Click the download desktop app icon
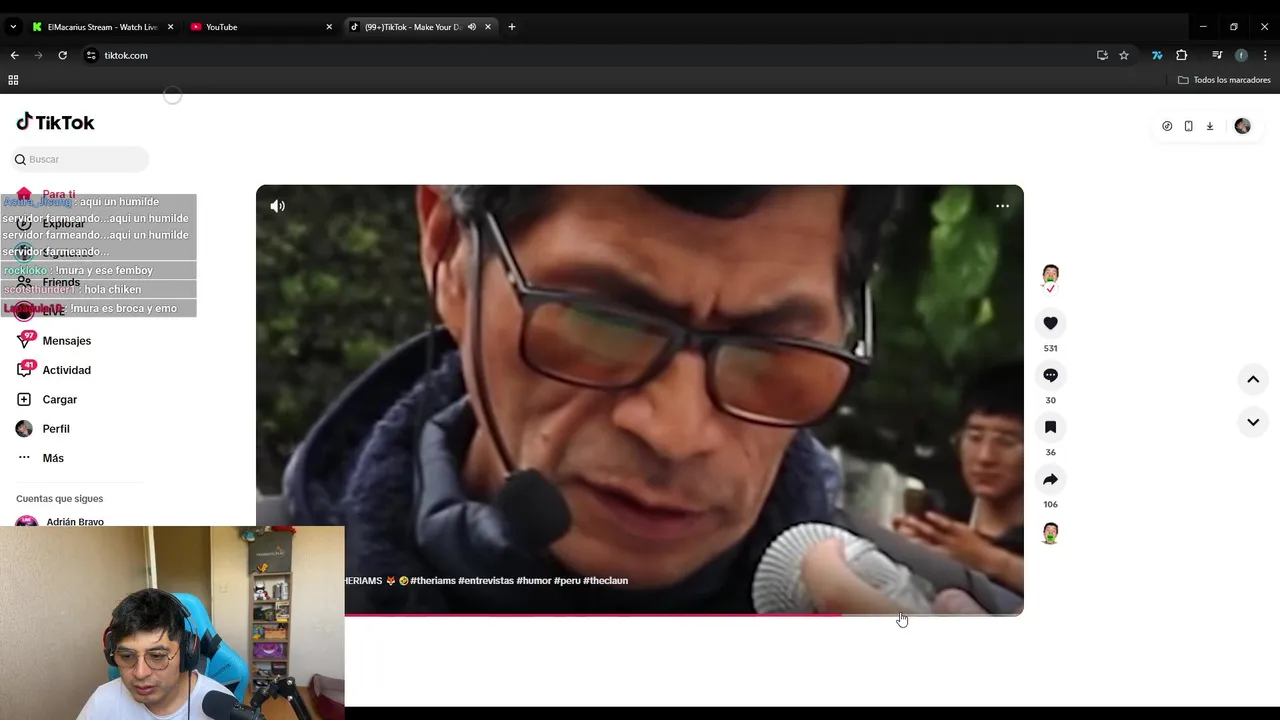The image size is (1280, 720). click(x=1209, y=126)
